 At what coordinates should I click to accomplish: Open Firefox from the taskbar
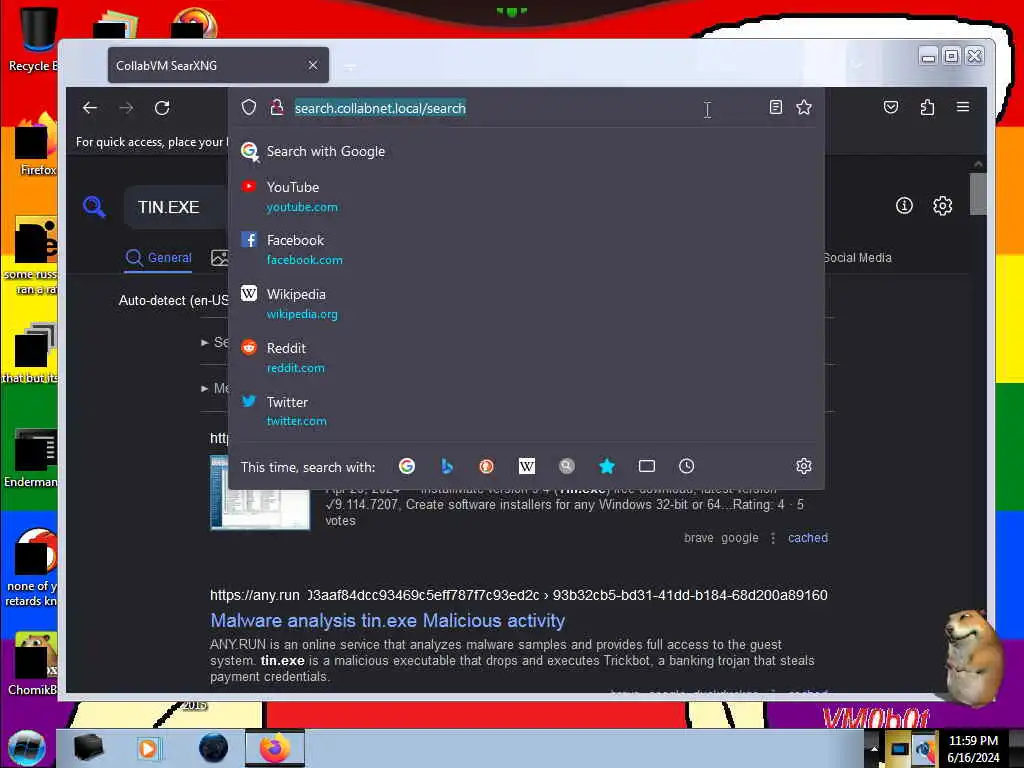(x=274, y=748)
